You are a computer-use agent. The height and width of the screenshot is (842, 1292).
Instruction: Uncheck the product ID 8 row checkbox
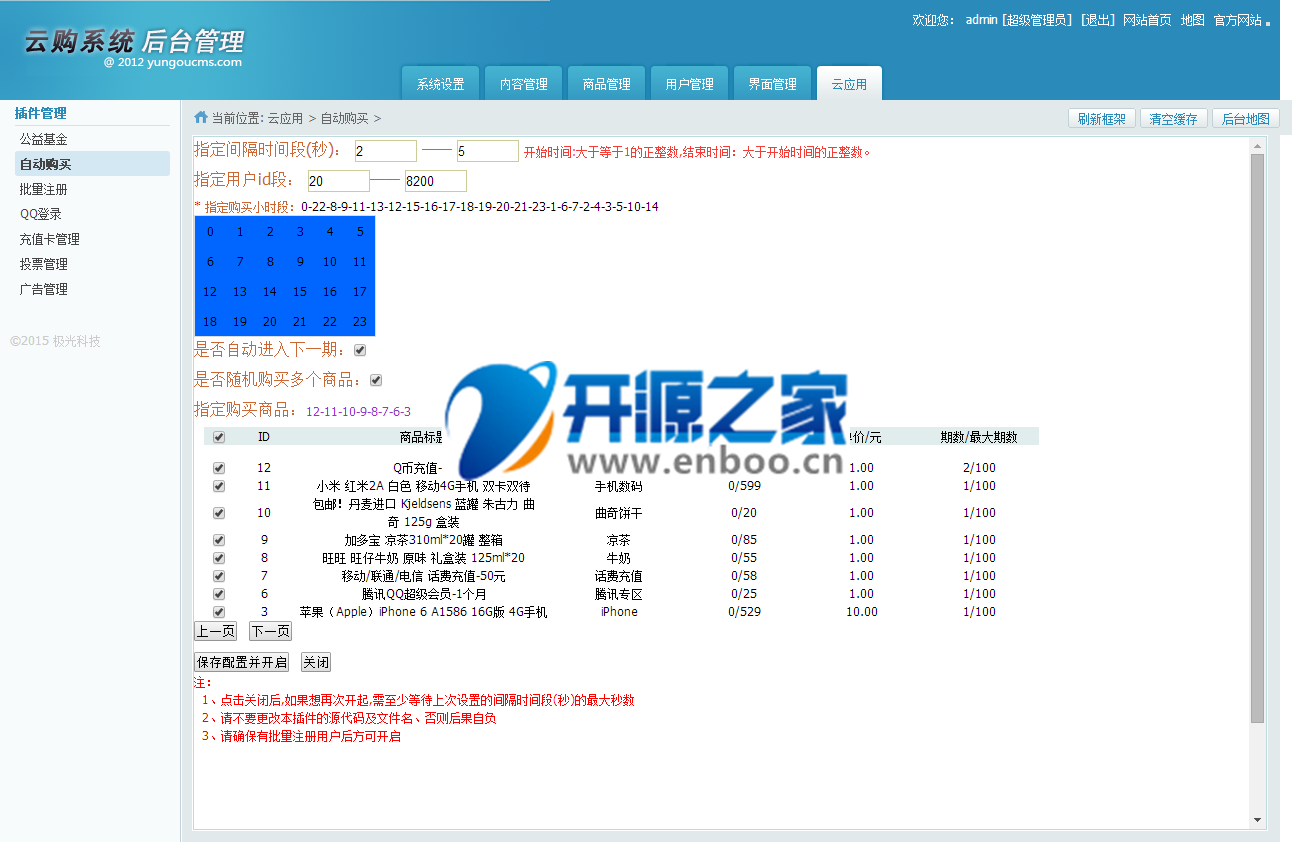(x=219, y=558)
